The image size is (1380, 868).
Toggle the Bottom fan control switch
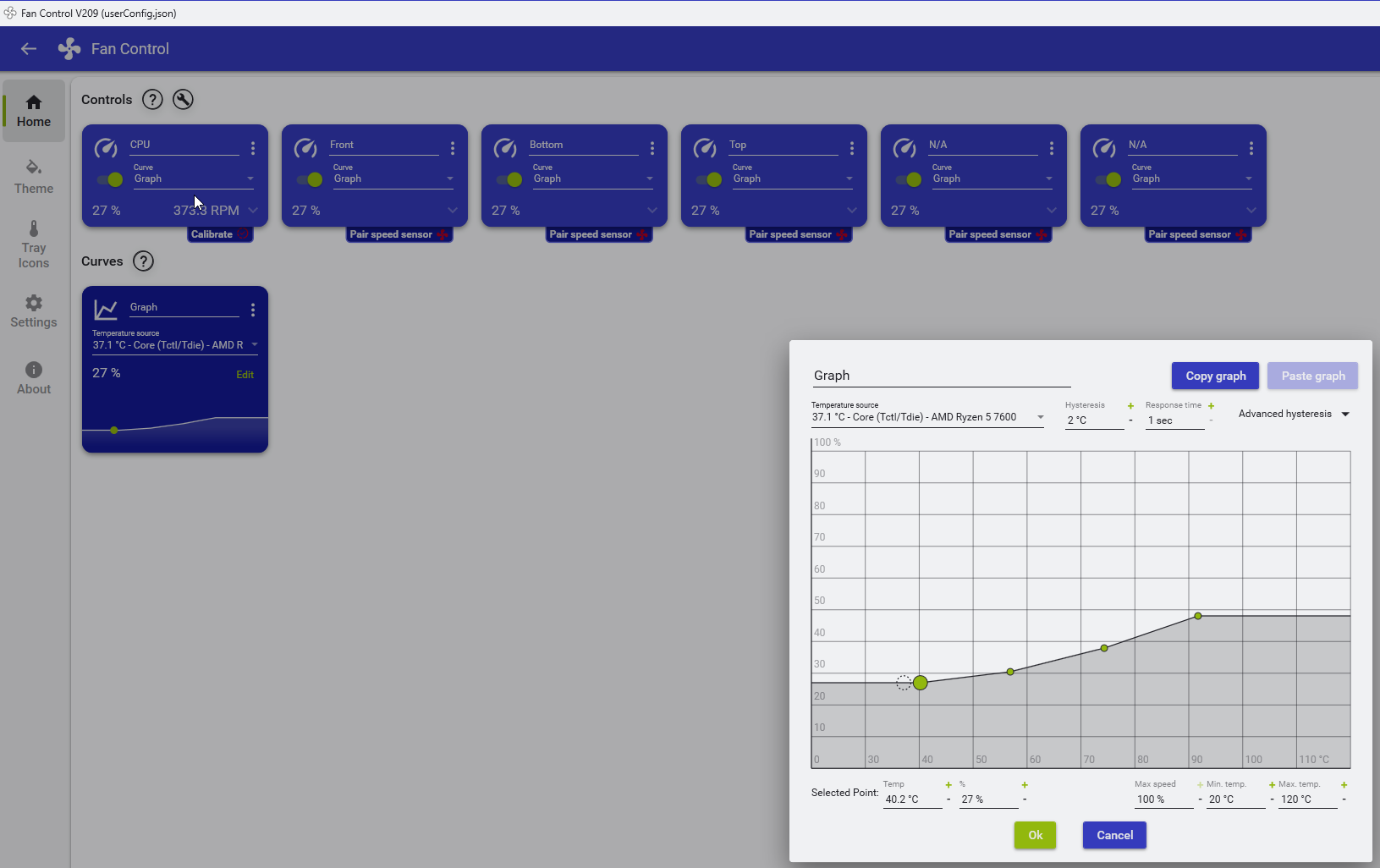(x=509, y=179)
